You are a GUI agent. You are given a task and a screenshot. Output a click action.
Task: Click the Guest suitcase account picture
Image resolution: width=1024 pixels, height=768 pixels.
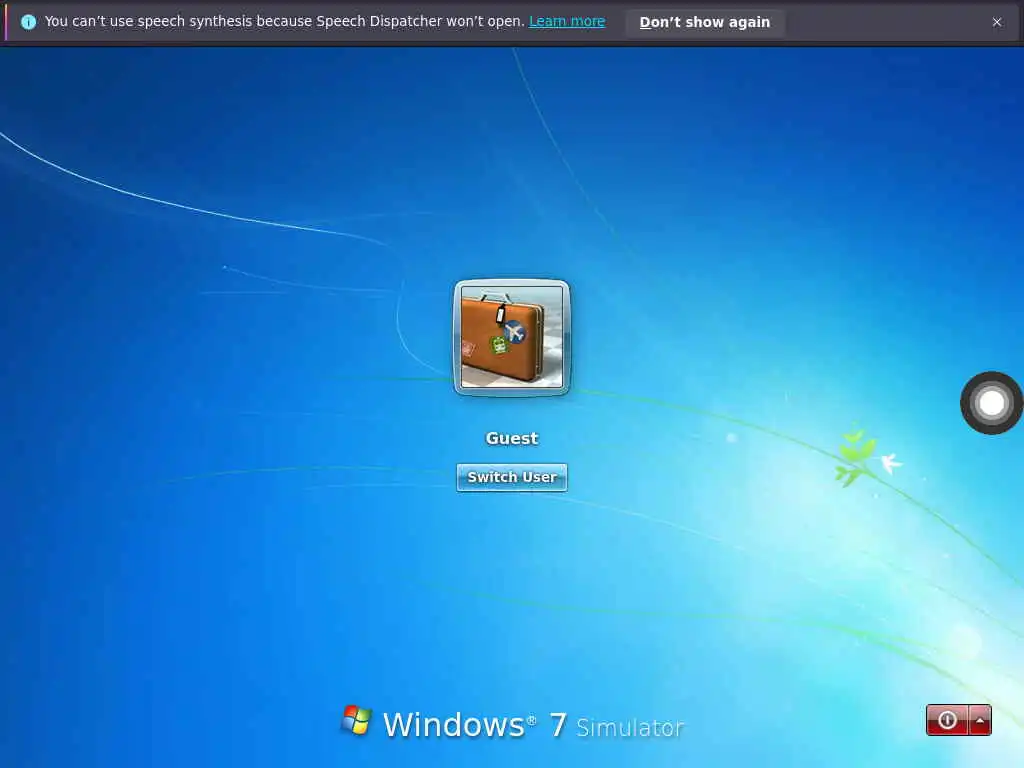[511, 337]
